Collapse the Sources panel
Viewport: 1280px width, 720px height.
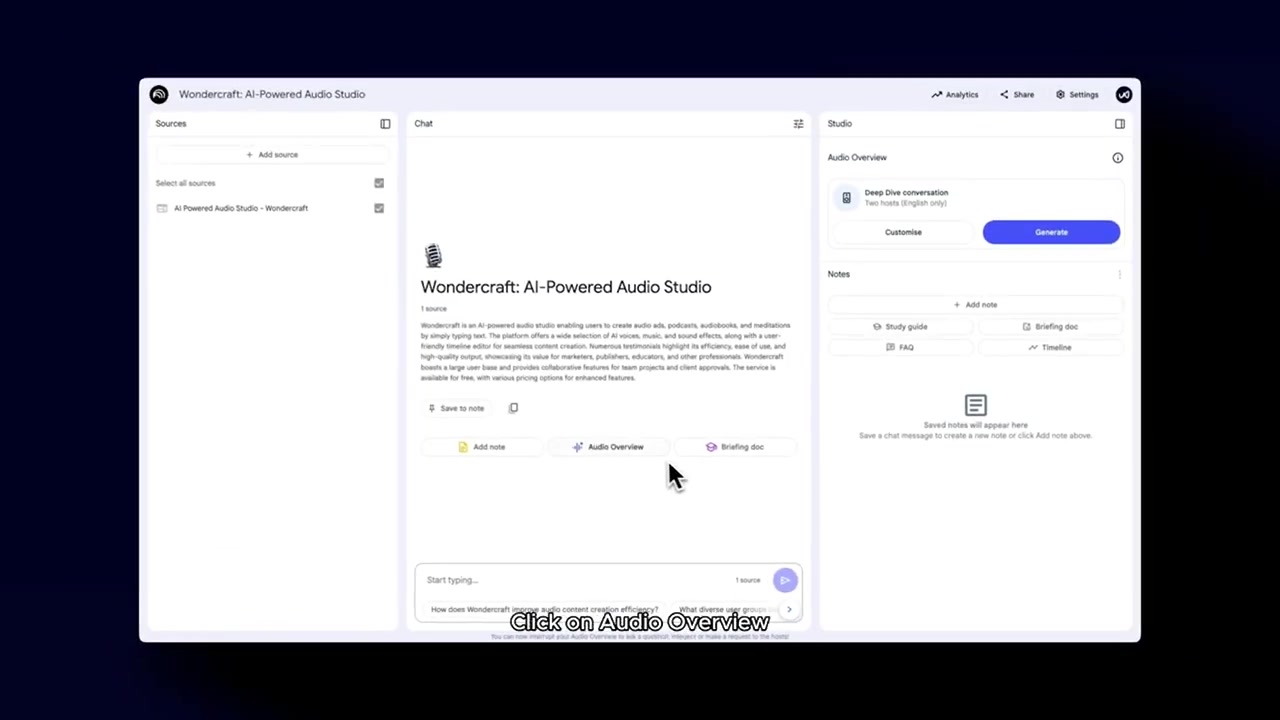(x=385, y=124)
